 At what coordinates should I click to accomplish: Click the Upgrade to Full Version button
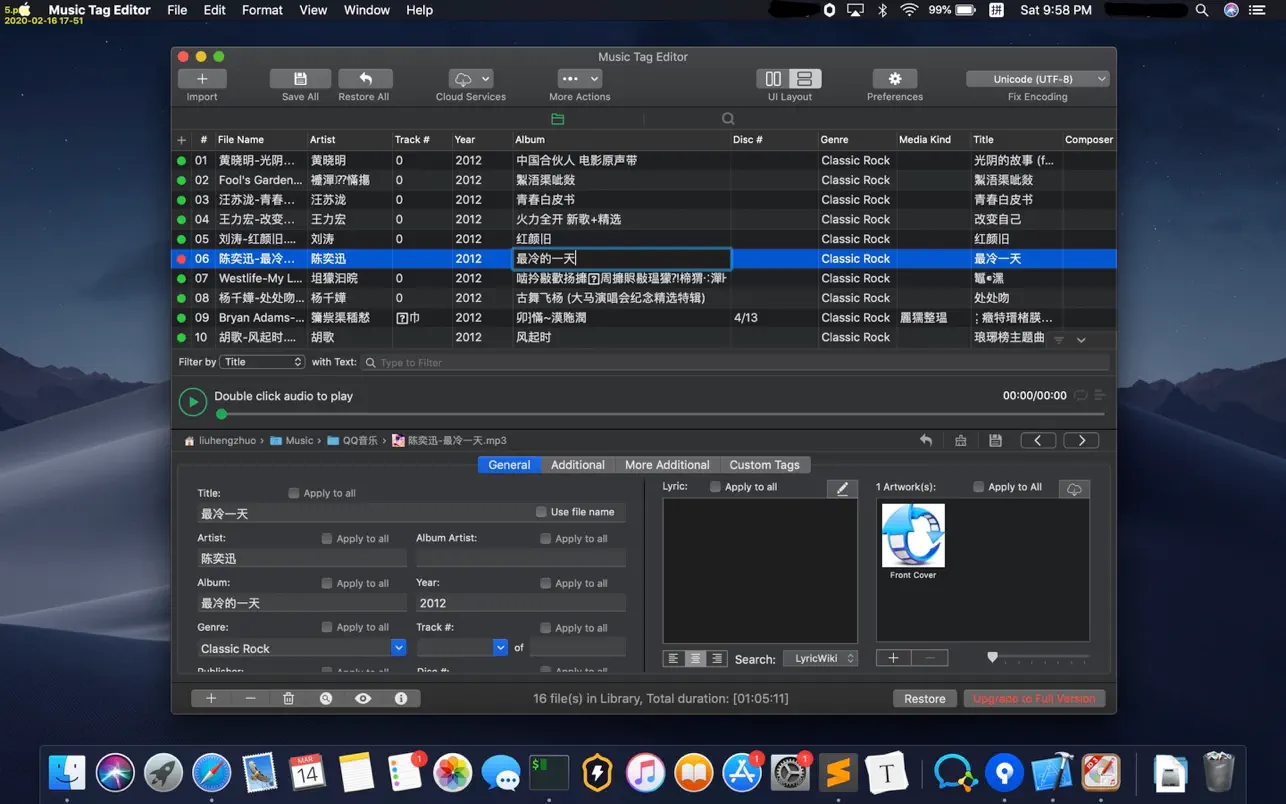[x=1034, y=699]
